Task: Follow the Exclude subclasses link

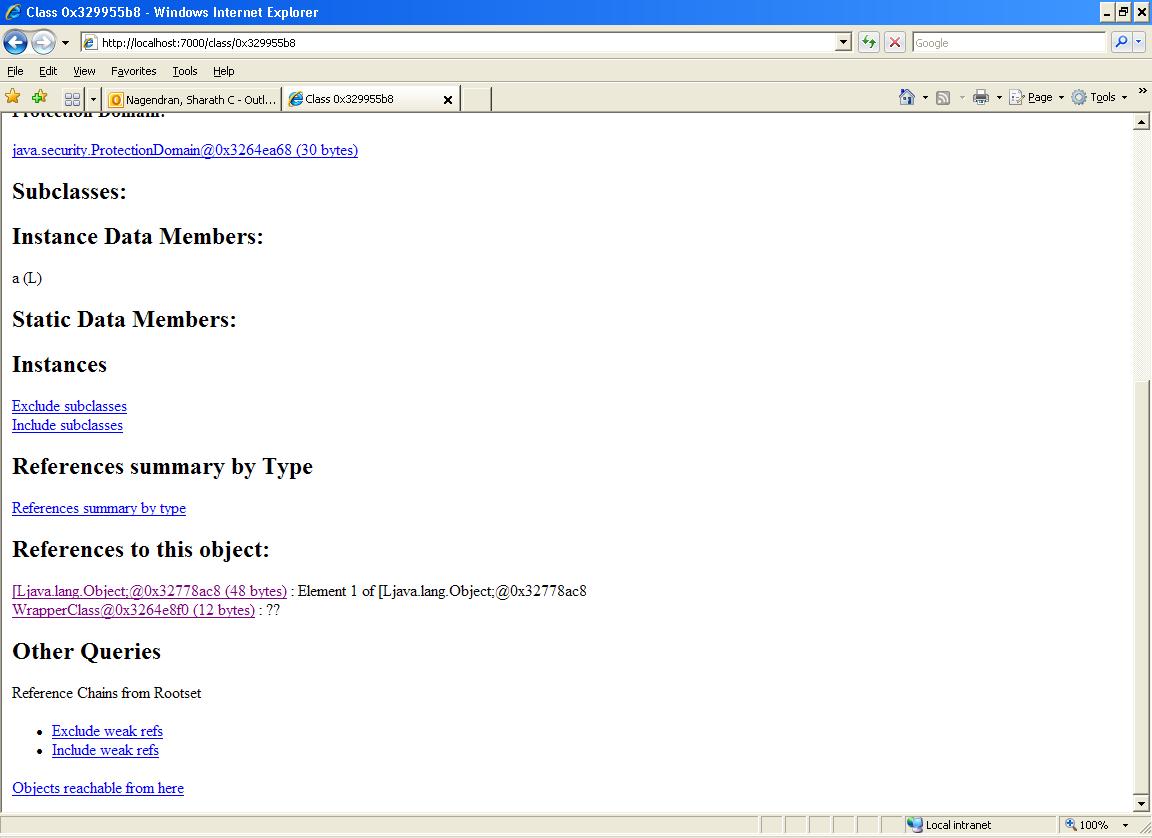Action: coord(69,406)
